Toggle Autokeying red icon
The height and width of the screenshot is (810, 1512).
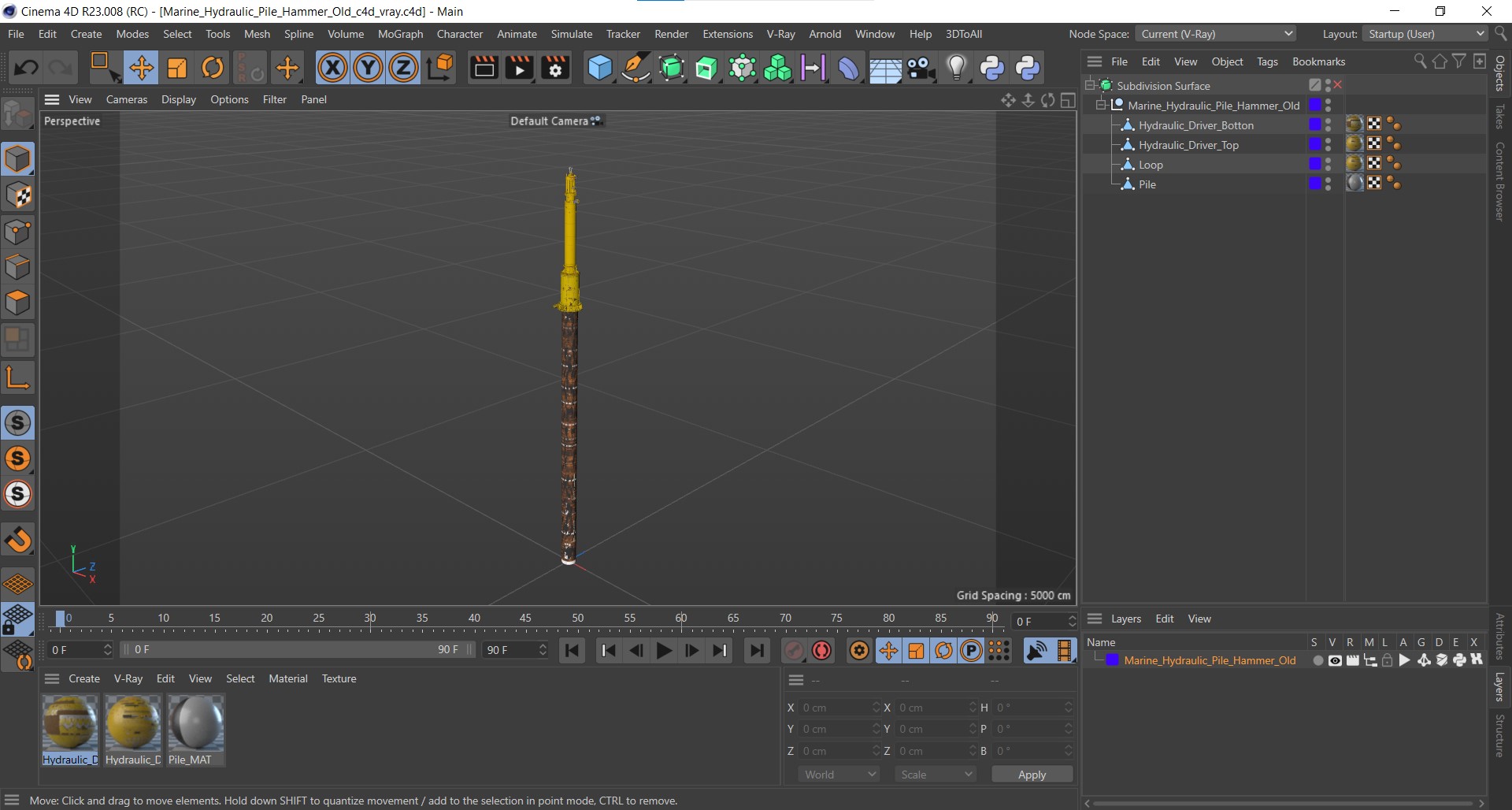coord(822,651)
